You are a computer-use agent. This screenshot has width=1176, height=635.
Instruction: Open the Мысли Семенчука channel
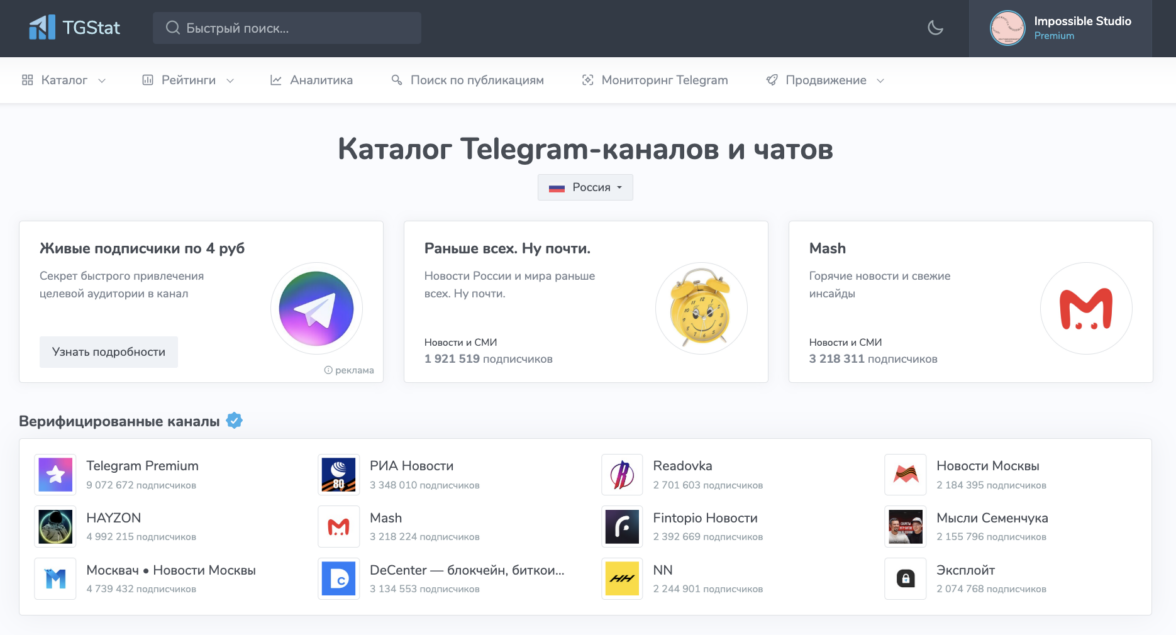992,518
